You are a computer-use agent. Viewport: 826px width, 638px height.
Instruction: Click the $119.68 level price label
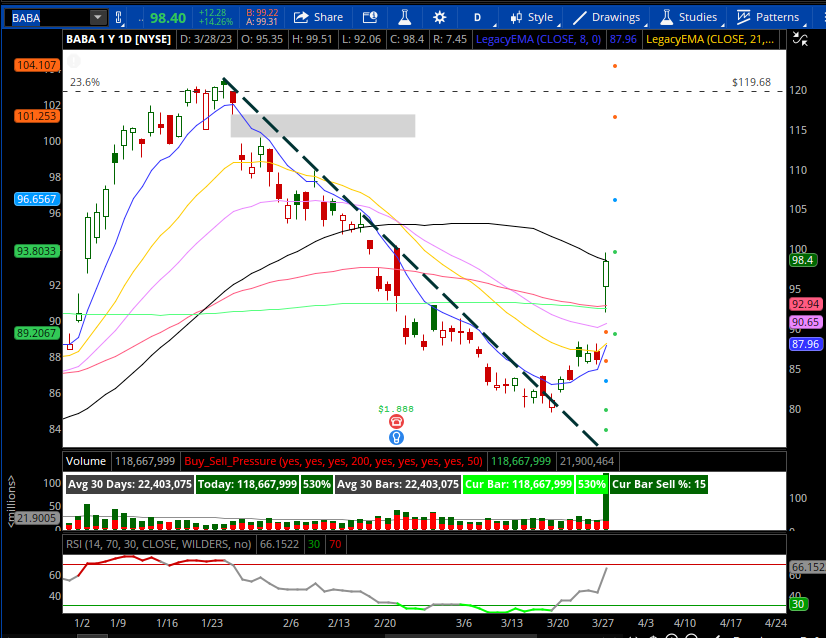tap(751, 82)
